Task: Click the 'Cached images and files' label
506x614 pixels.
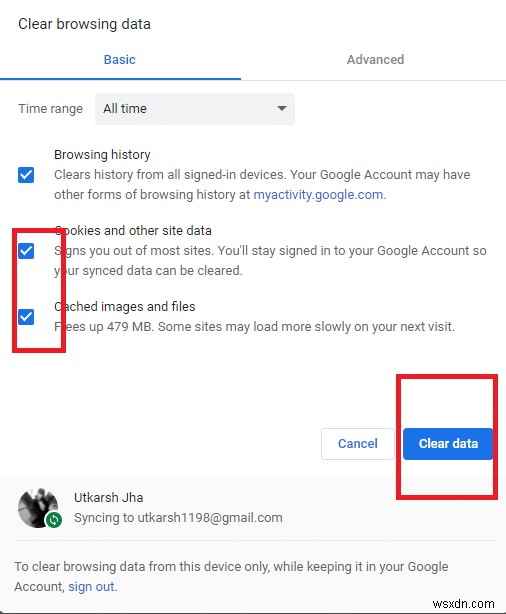Action: (x=125, y=307)
